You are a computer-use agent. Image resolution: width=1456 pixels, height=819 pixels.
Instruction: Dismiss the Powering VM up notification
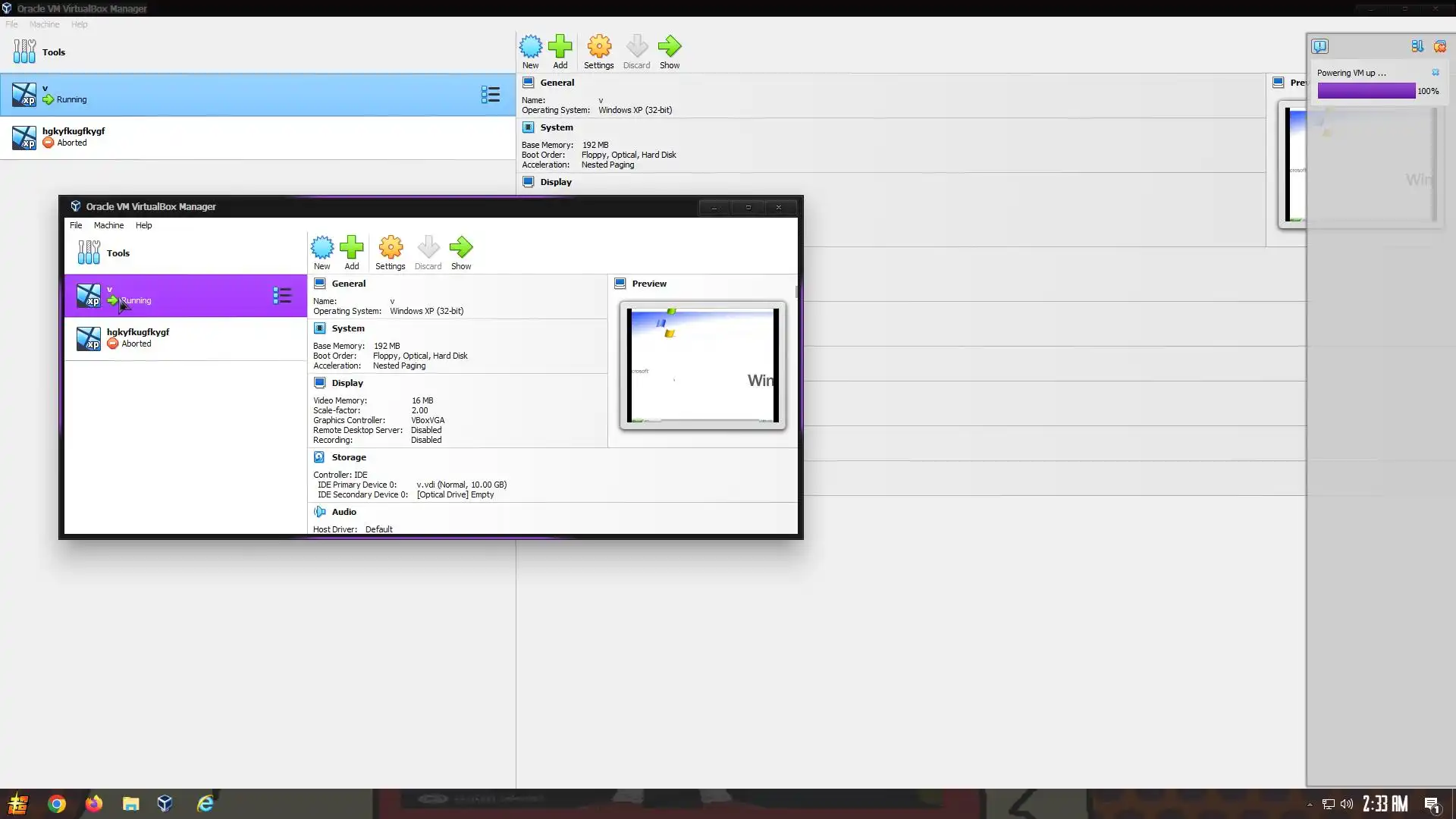tap(1436, 73)
